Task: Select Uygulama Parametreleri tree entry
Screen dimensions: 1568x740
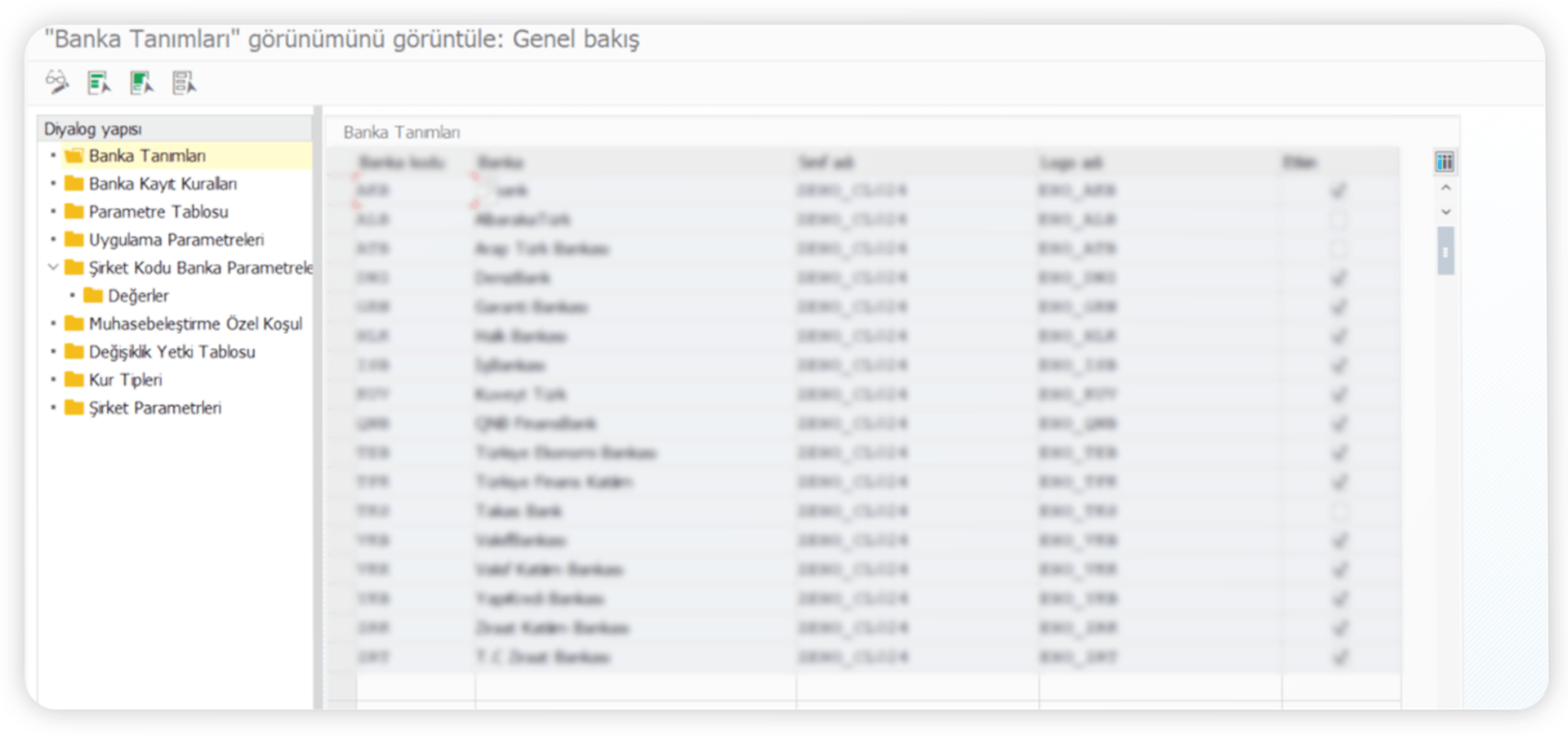Action: tap(176, 239)
